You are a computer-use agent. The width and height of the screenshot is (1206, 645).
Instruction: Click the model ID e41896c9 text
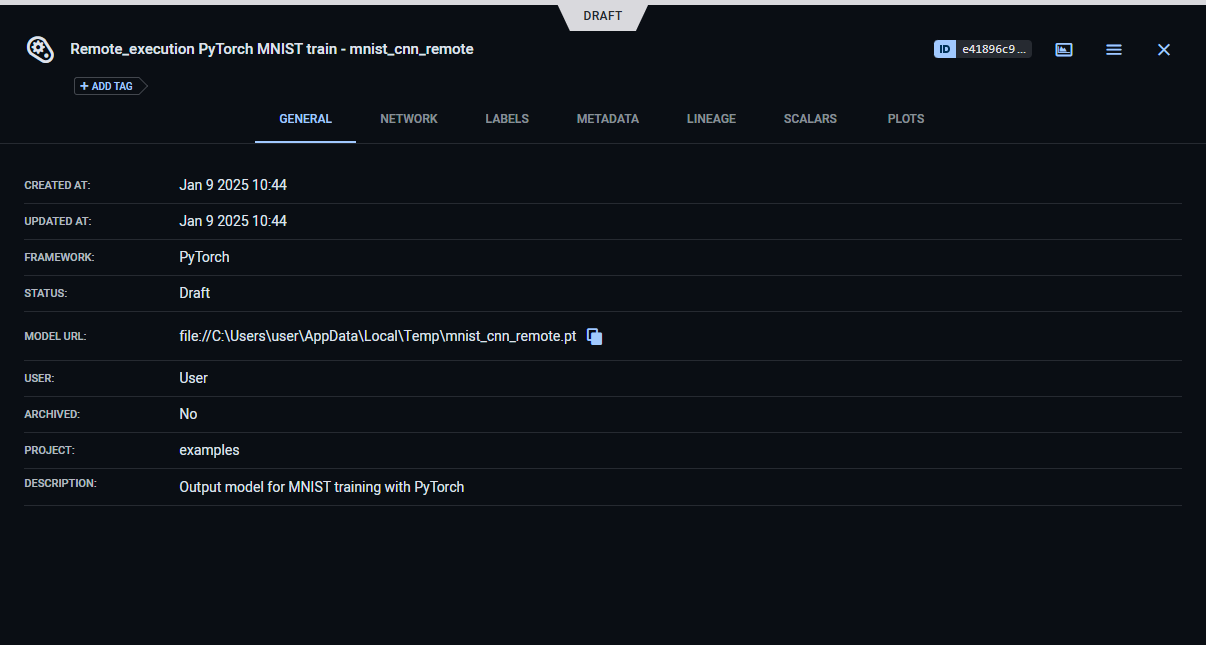(x=993, y=49)
